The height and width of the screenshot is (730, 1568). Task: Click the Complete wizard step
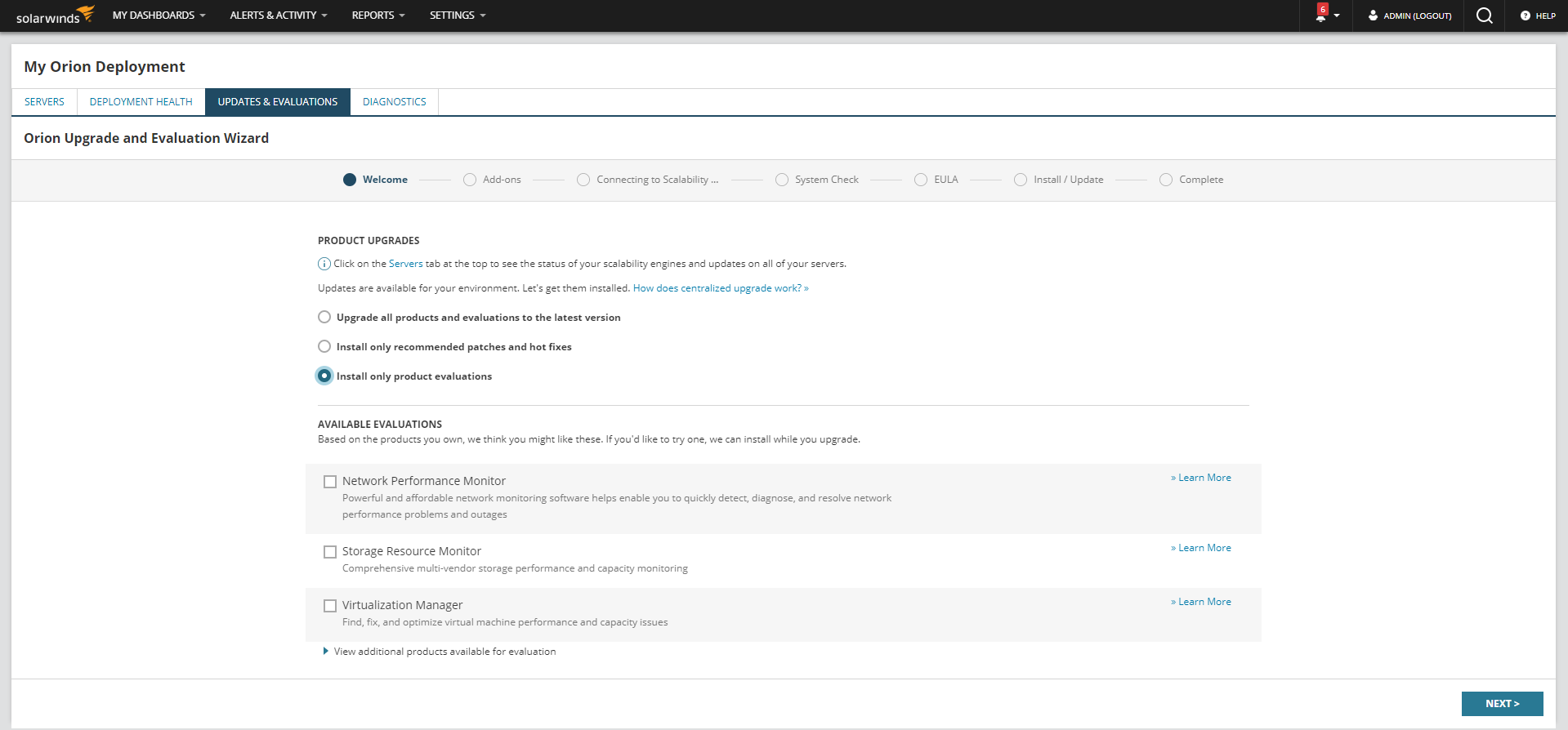pos(1191,180)
